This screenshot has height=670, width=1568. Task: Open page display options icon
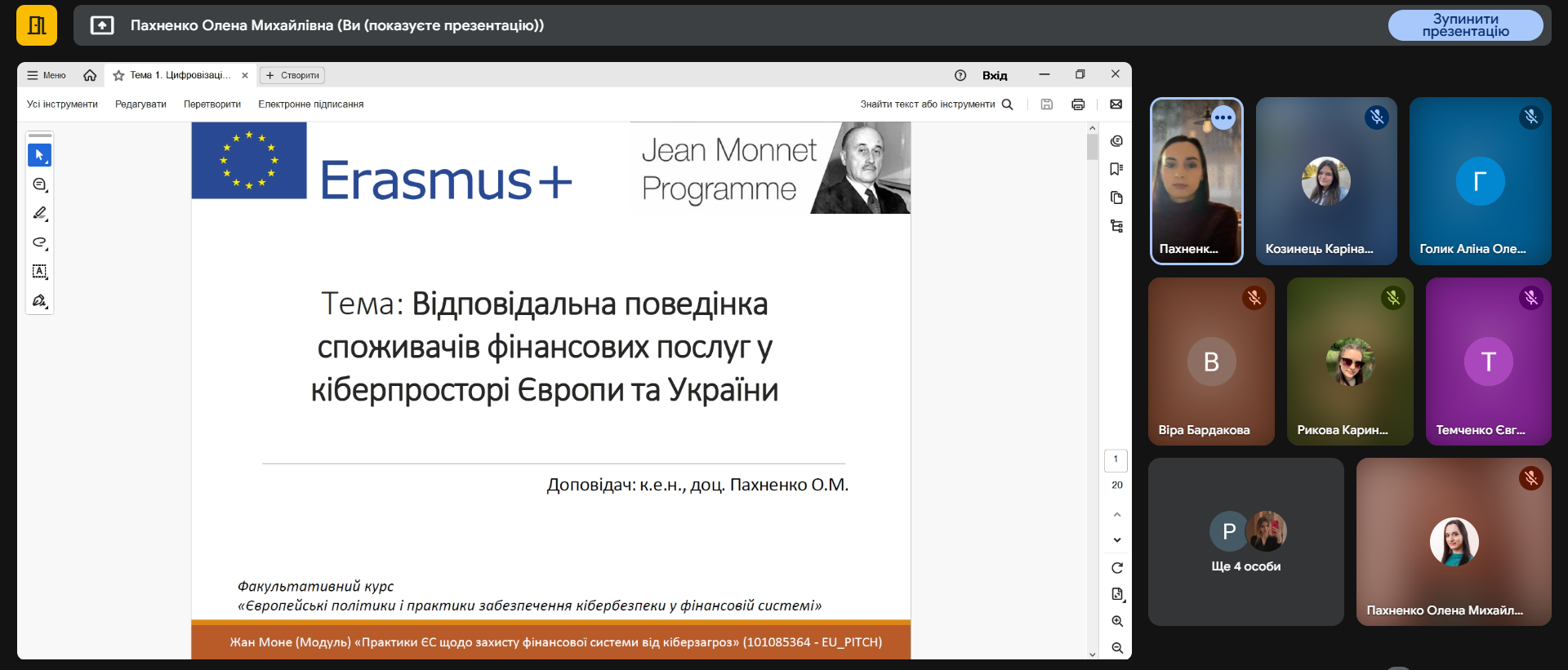coord(1117,594)
